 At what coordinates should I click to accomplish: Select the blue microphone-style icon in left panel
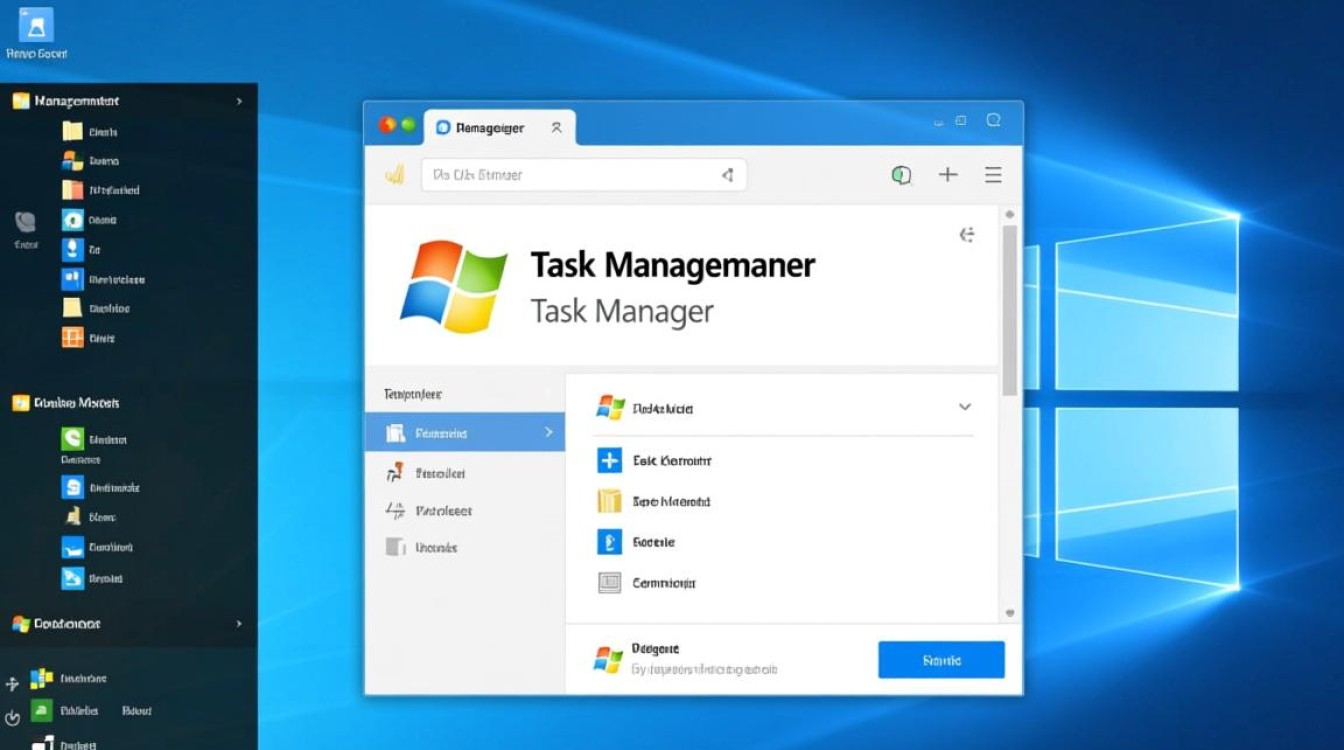[72, 249]
